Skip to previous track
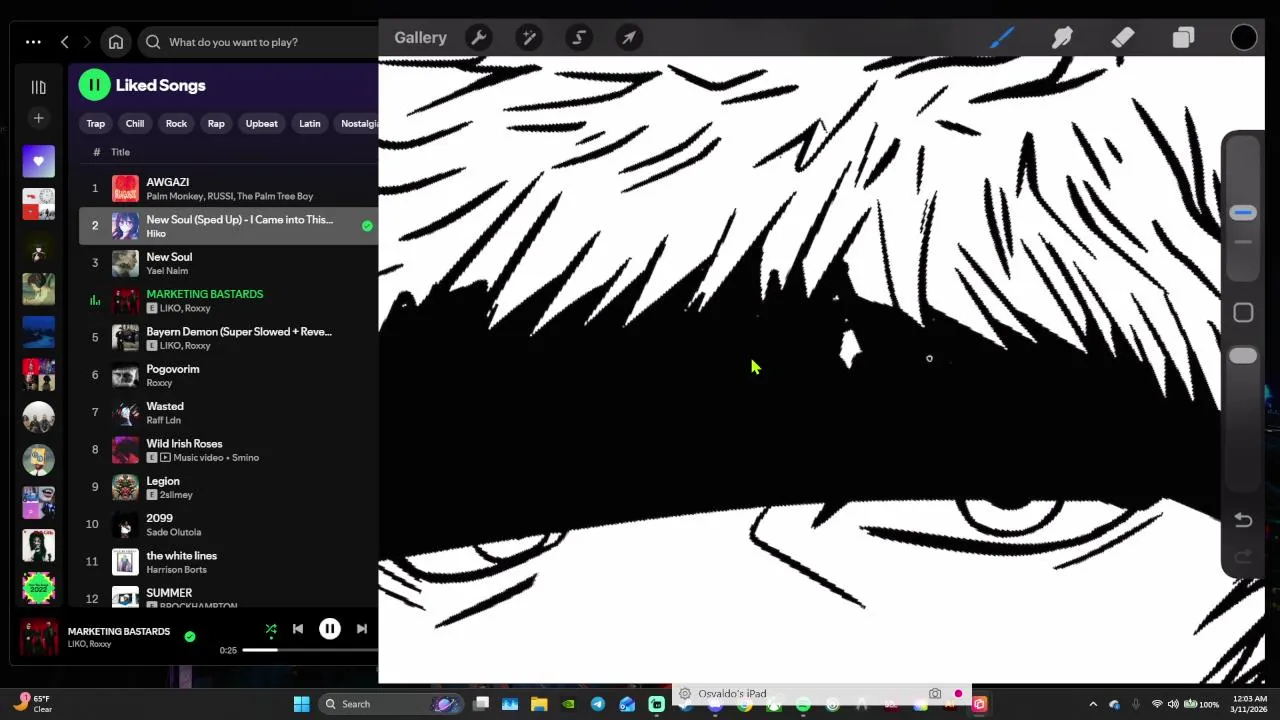Viewport: 1280px width, 720px height. pos(297,629)
